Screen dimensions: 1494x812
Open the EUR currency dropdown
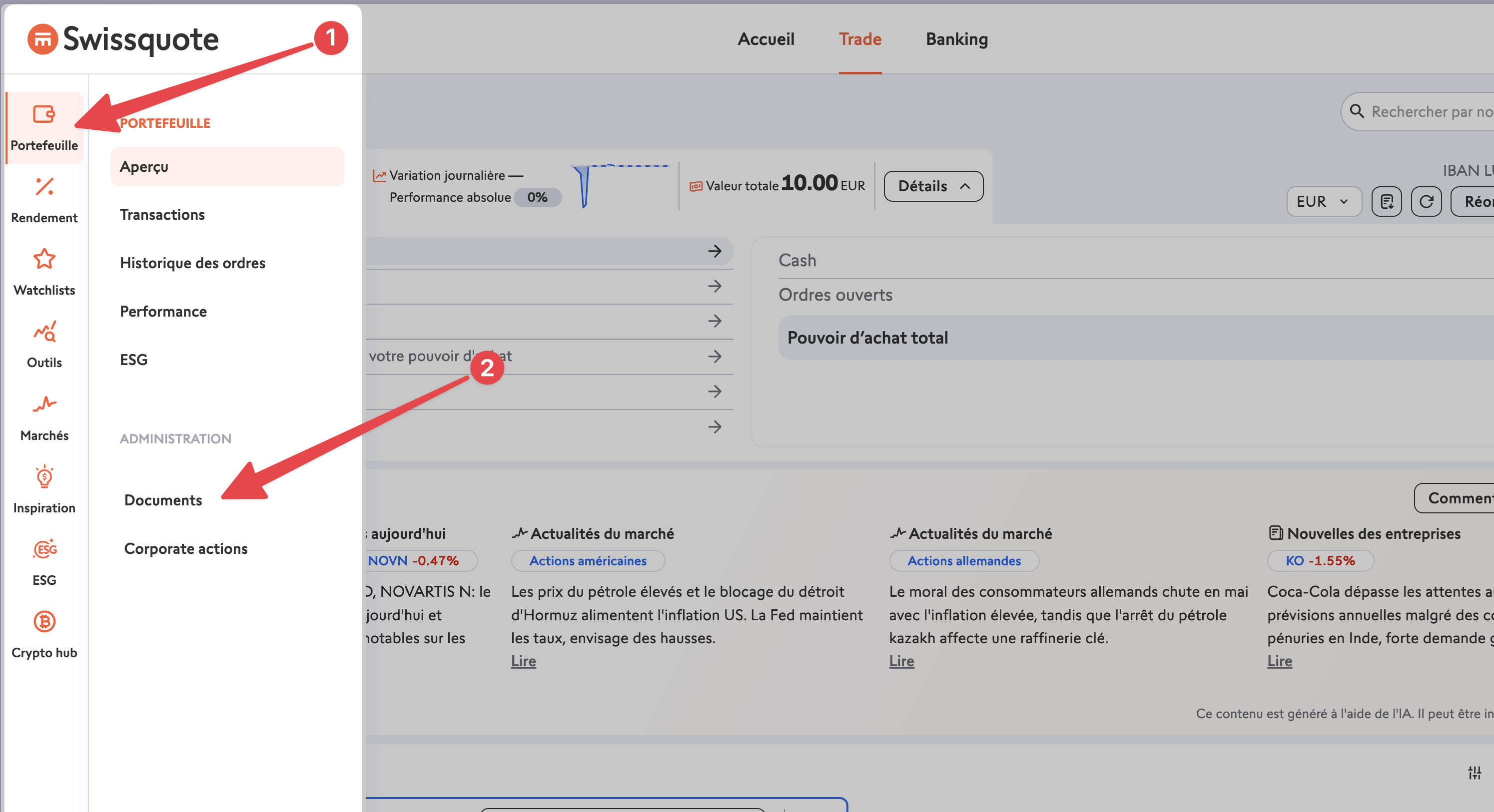[1323, 202]
